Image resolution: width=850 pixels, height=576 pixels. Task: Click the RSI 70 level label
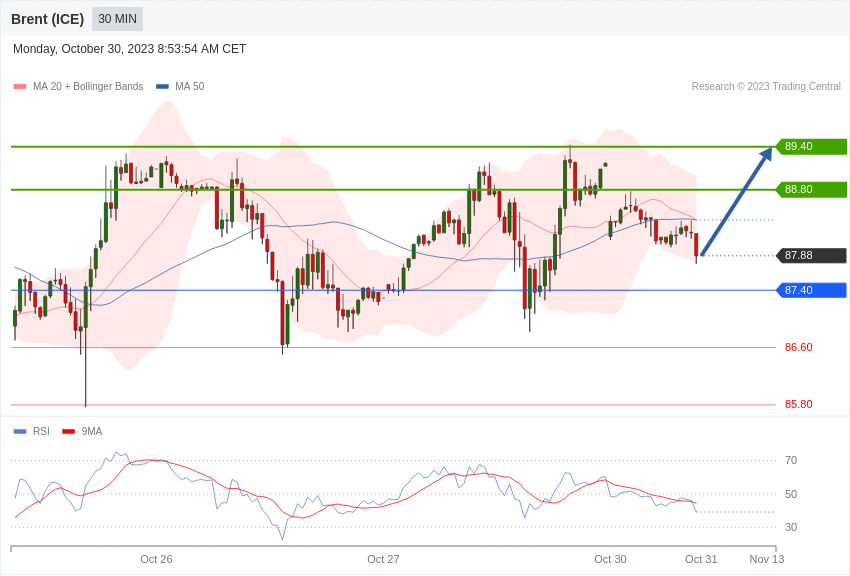(791, 461)
